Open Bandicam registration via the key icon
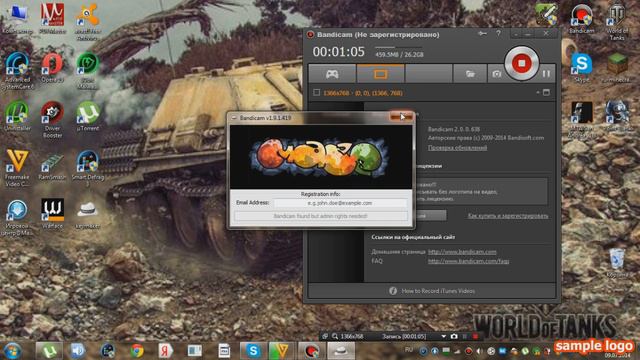Viewport: 640px width, 360px height. [x=482, y=34]
